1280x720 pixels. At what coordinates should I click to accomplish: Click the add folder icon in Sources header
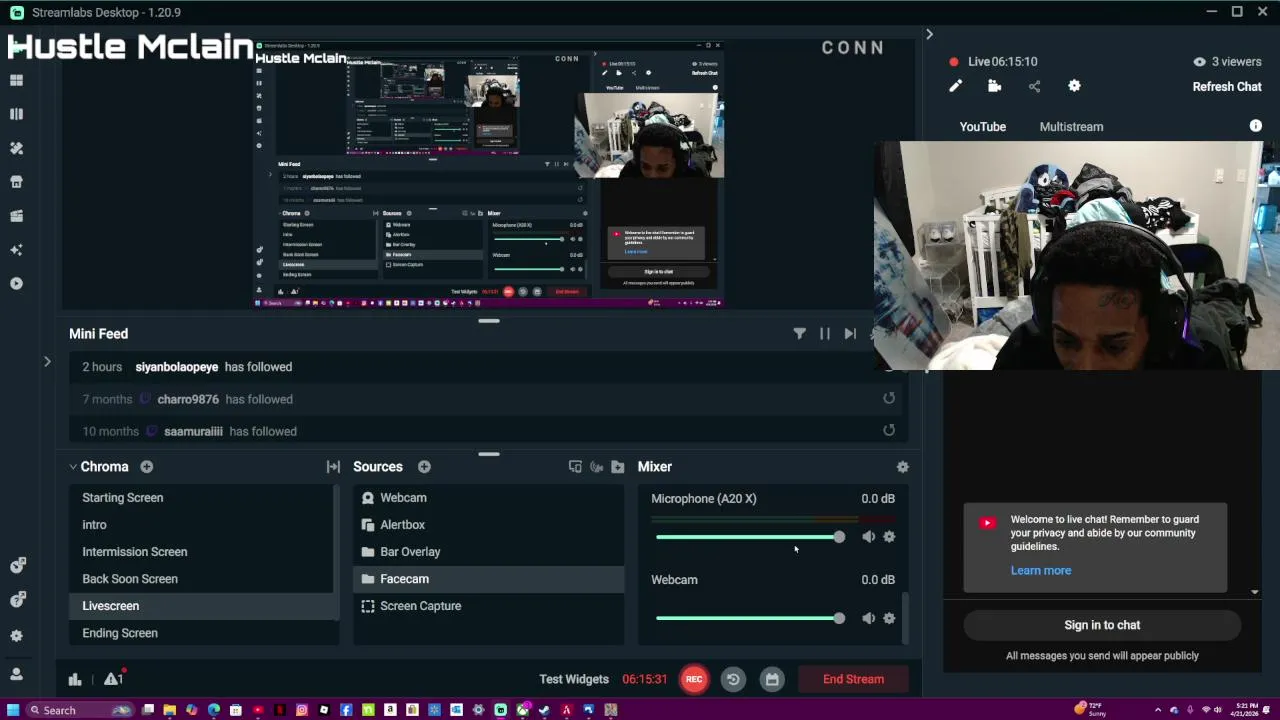pyautogui.click(x=618, y=467)
